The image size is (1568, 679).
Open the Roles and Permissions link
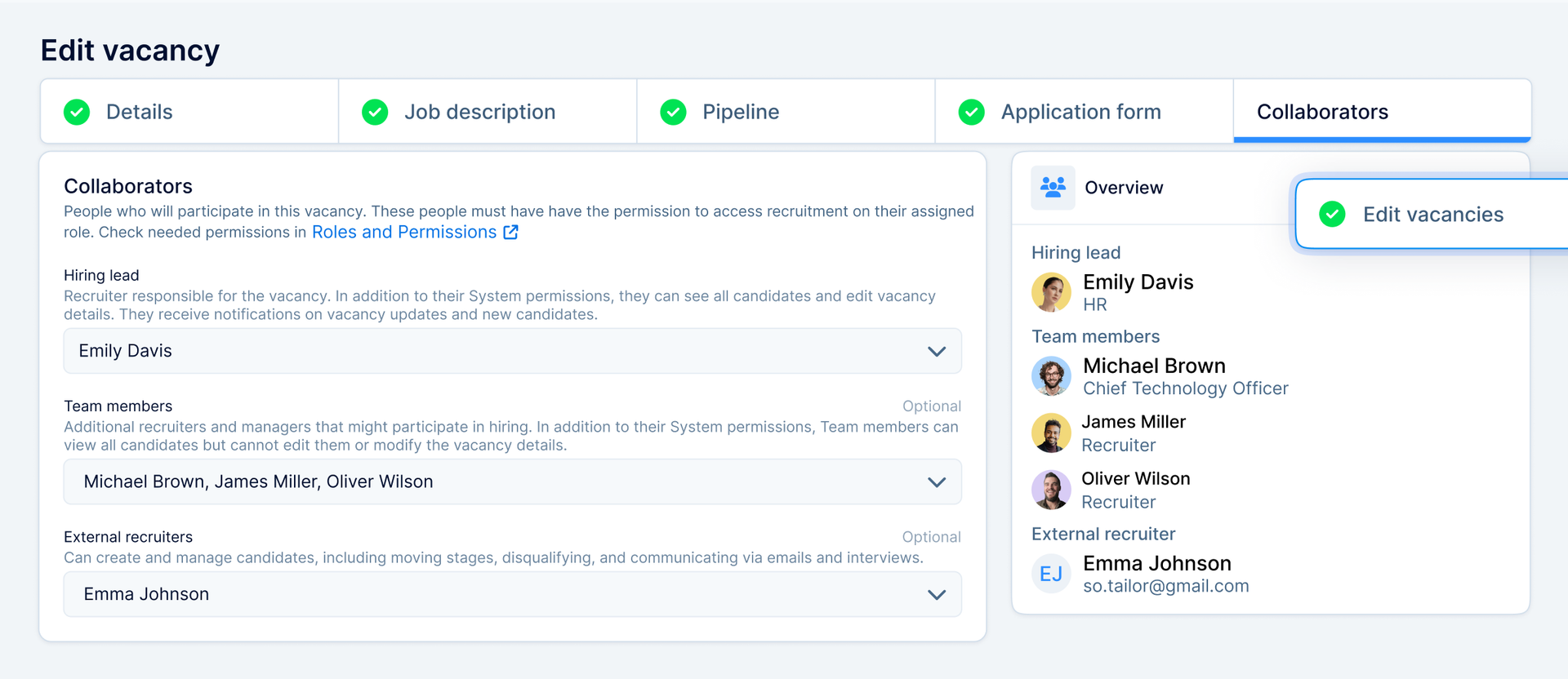(x=404, y=232)
